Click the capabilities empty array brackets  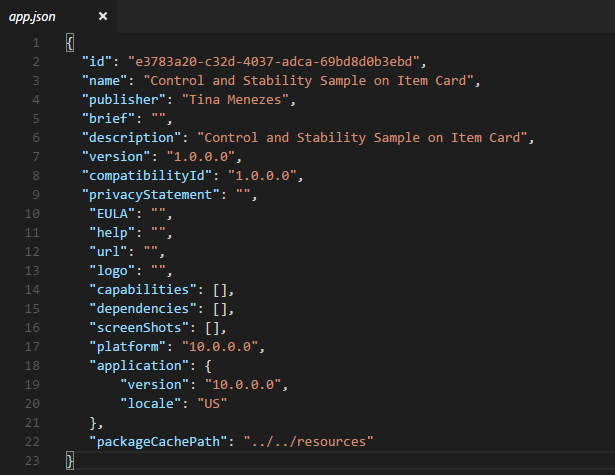click(x=220, y=290)
